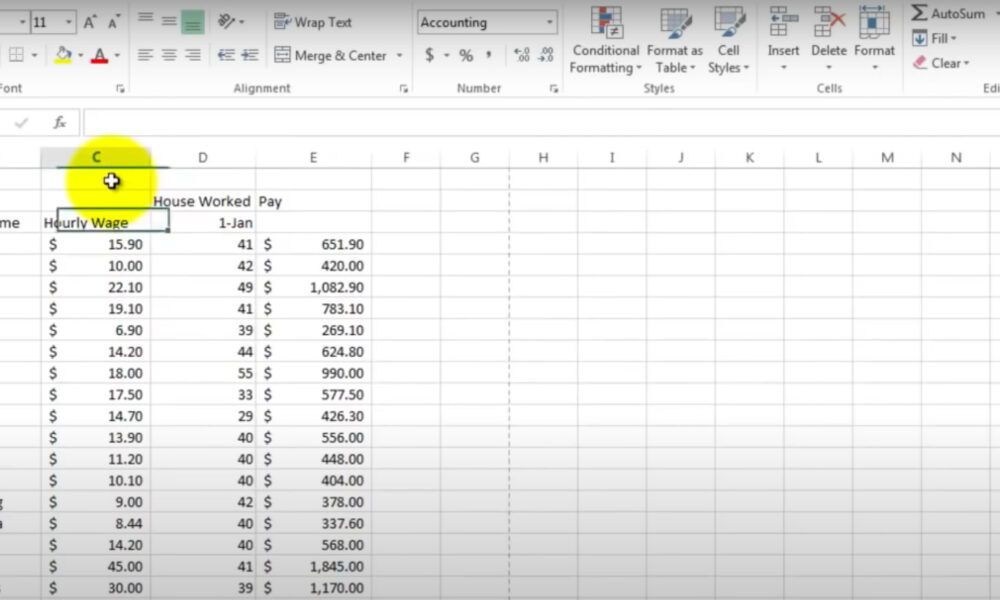Toggle Wrap Text for the selection
The height and width of the screenshot is (600, 1000).
pos(313,21)
